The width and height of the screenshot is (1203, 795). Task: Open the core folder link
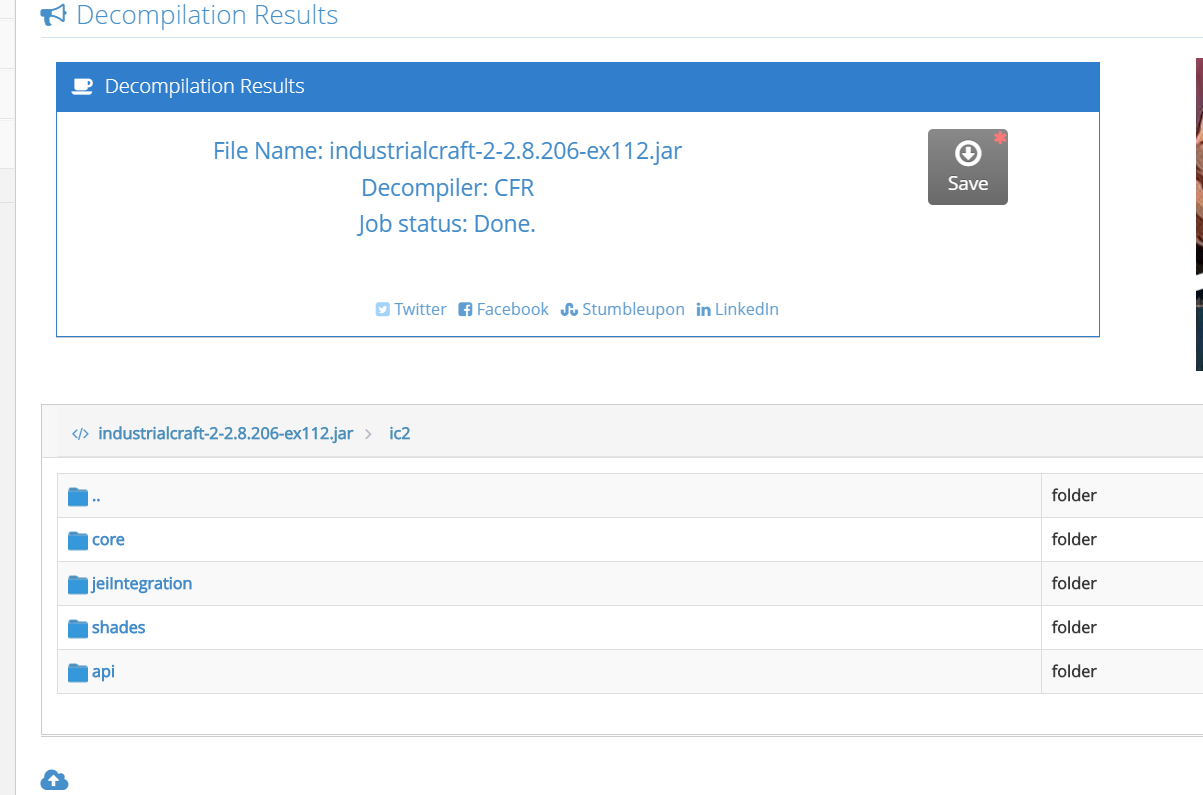pyautogui.click(x=108, y=540)
